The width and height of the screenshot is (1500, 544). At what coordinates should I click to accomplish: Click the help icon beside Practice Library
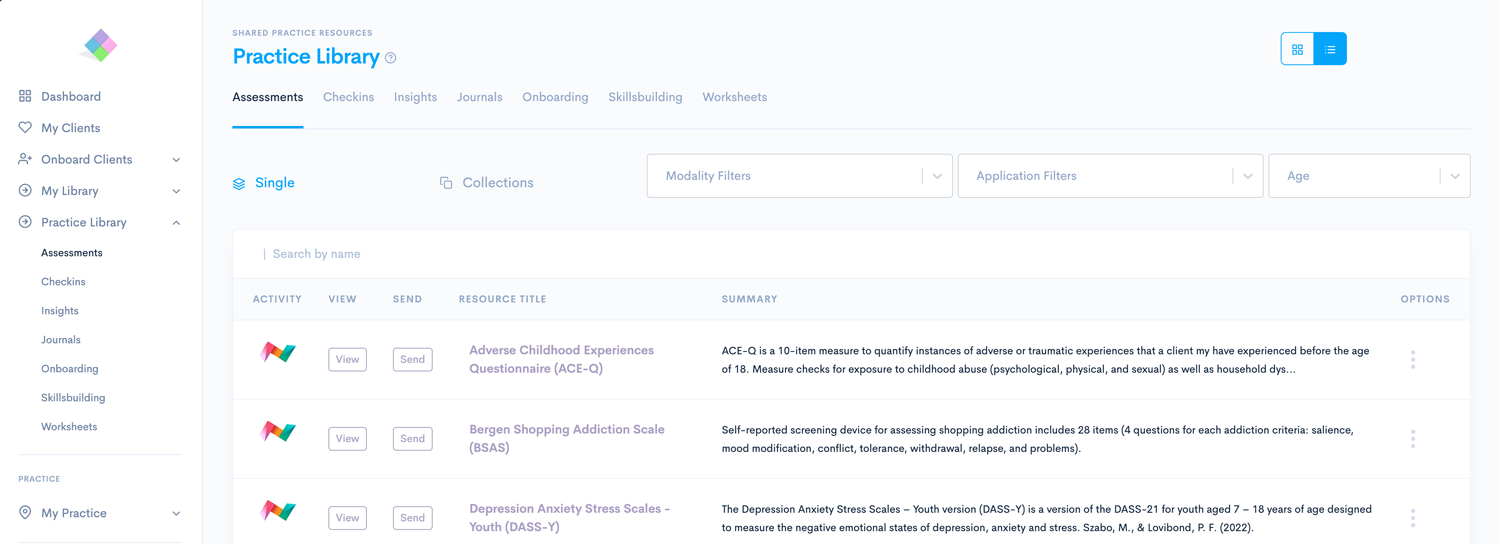391,58
